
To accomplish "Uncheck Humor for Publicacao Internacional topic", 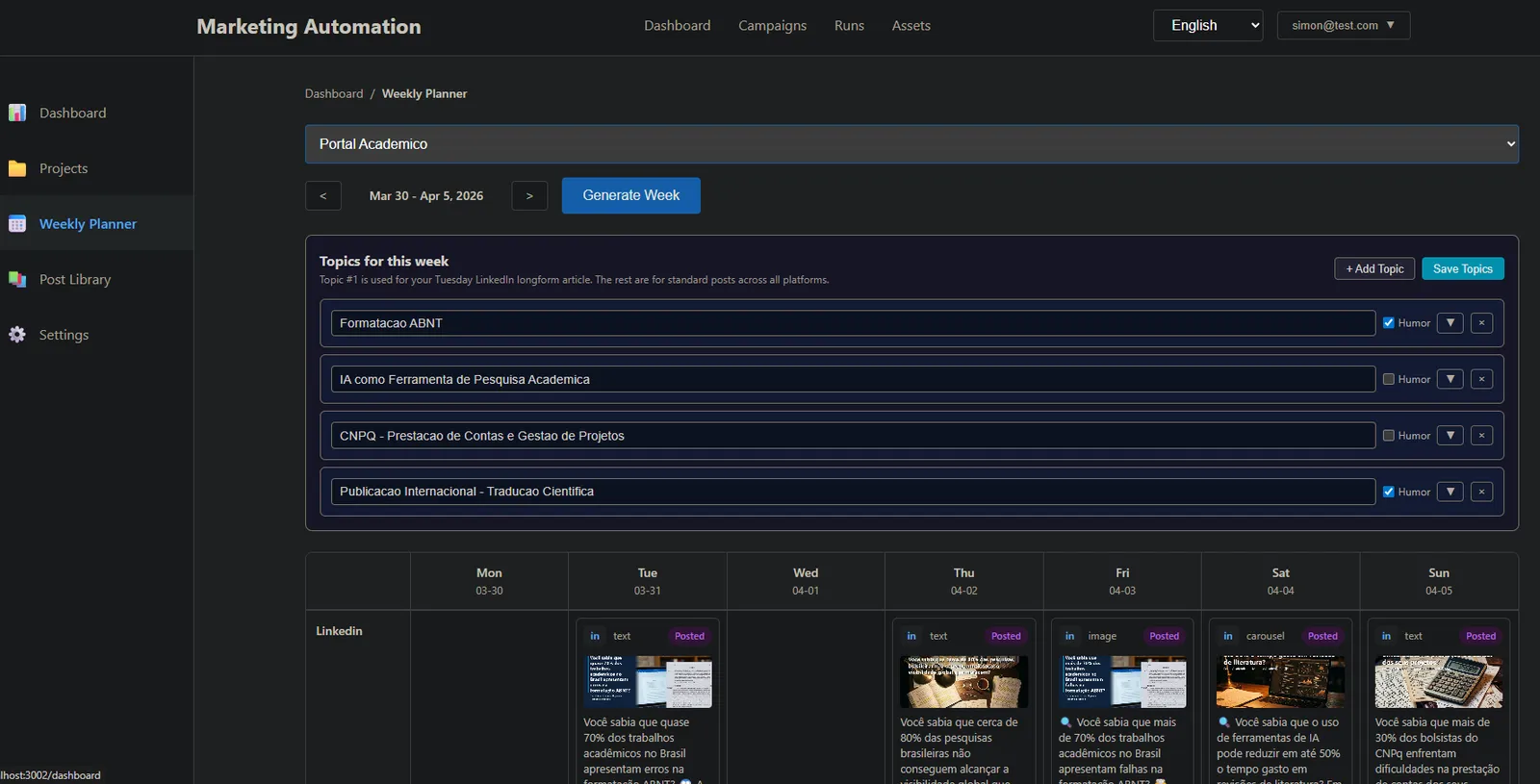I will [x=1389, y=492].
